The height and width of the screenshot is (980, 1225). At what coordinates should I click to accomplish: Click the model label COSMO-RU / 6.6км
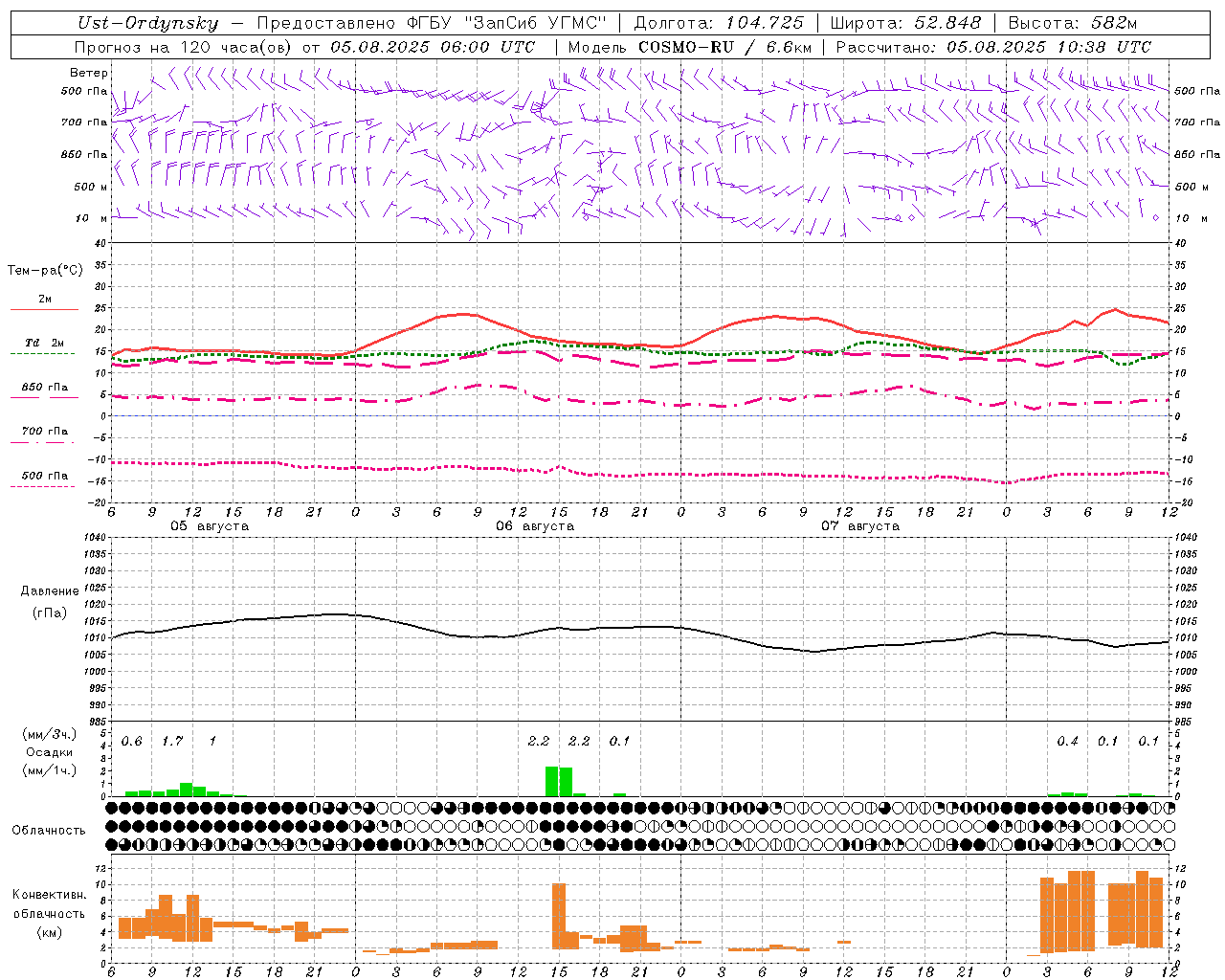pyautogui.click(x=724, y=47)
